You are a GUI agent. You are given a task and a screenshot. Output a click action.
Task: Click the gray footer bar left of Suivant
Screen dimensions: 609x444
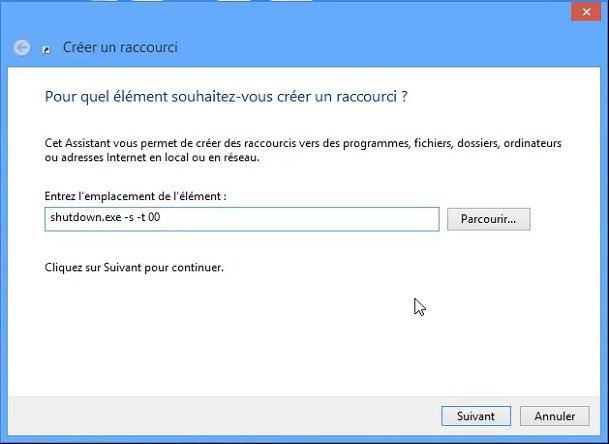click(x=220, y=415)
